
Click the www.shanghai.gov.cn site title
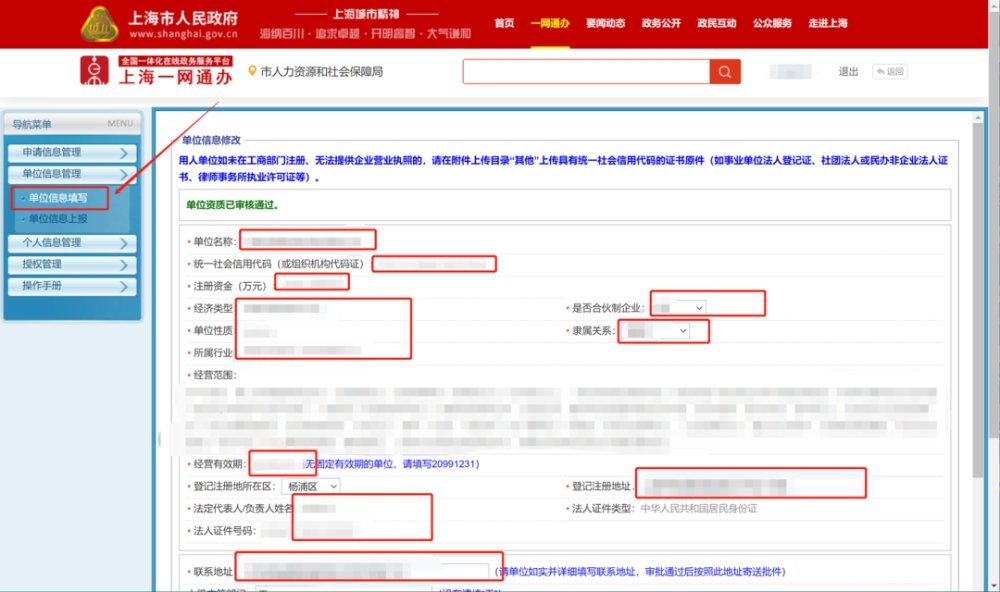click(x=184, y=34)
